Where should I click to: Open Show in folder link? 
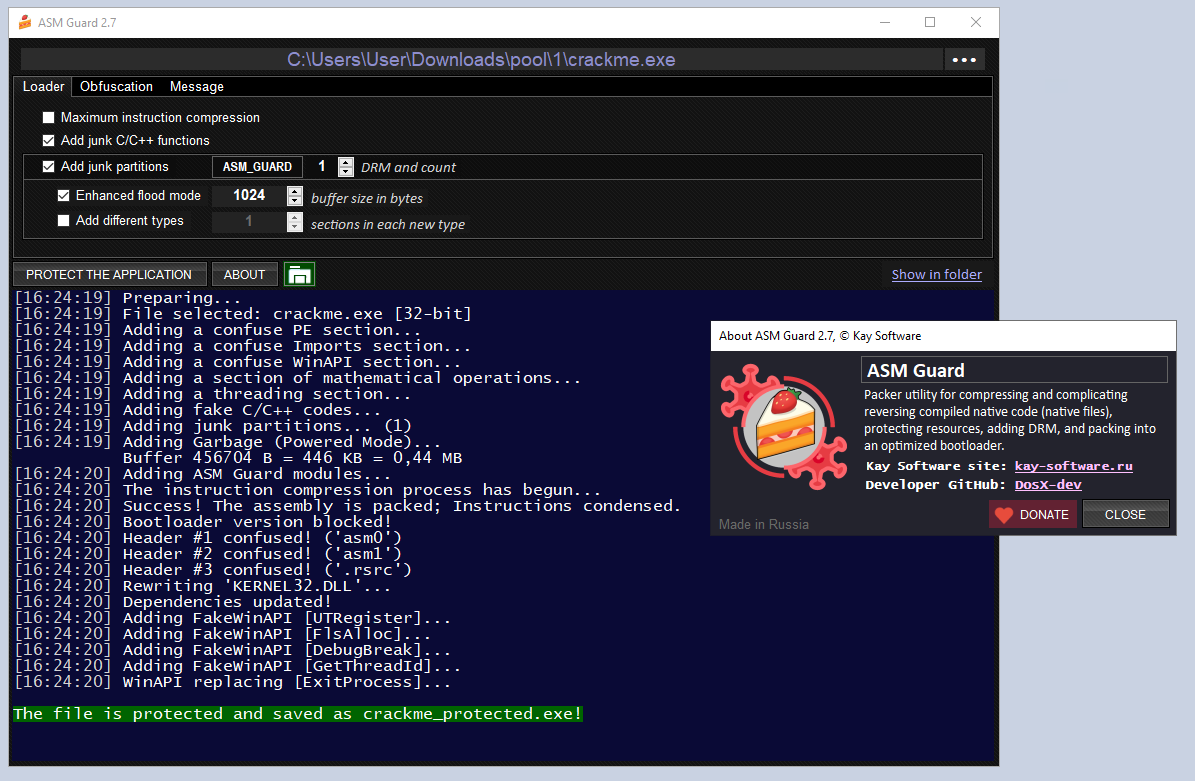pyautogui.click(x=937, y=274)
